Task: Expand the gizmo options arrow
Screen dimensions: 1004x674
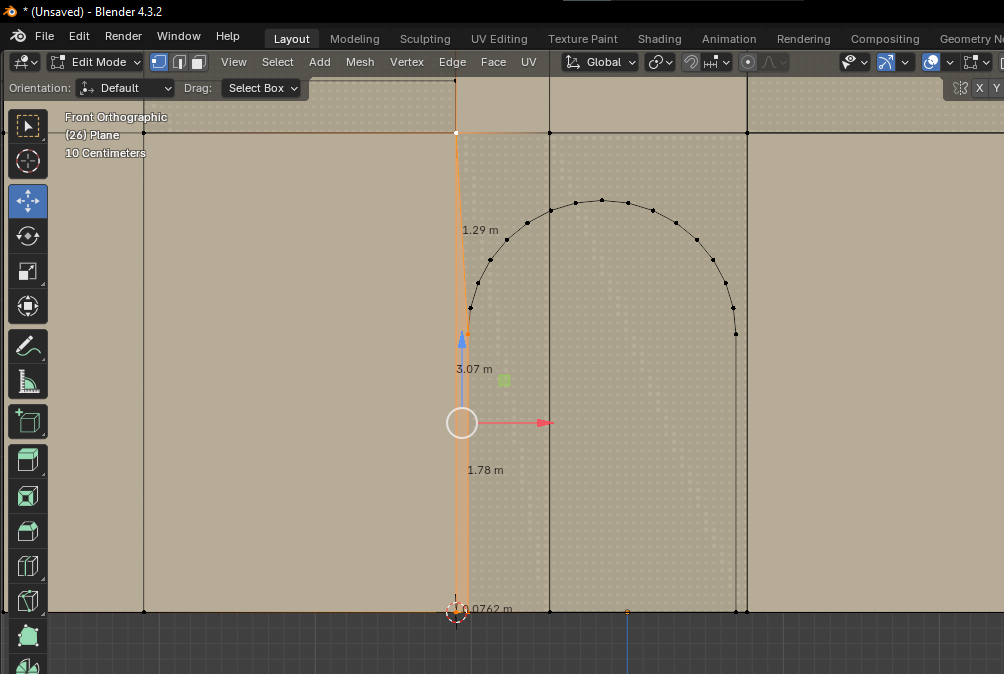Action: tap(905, 62)
